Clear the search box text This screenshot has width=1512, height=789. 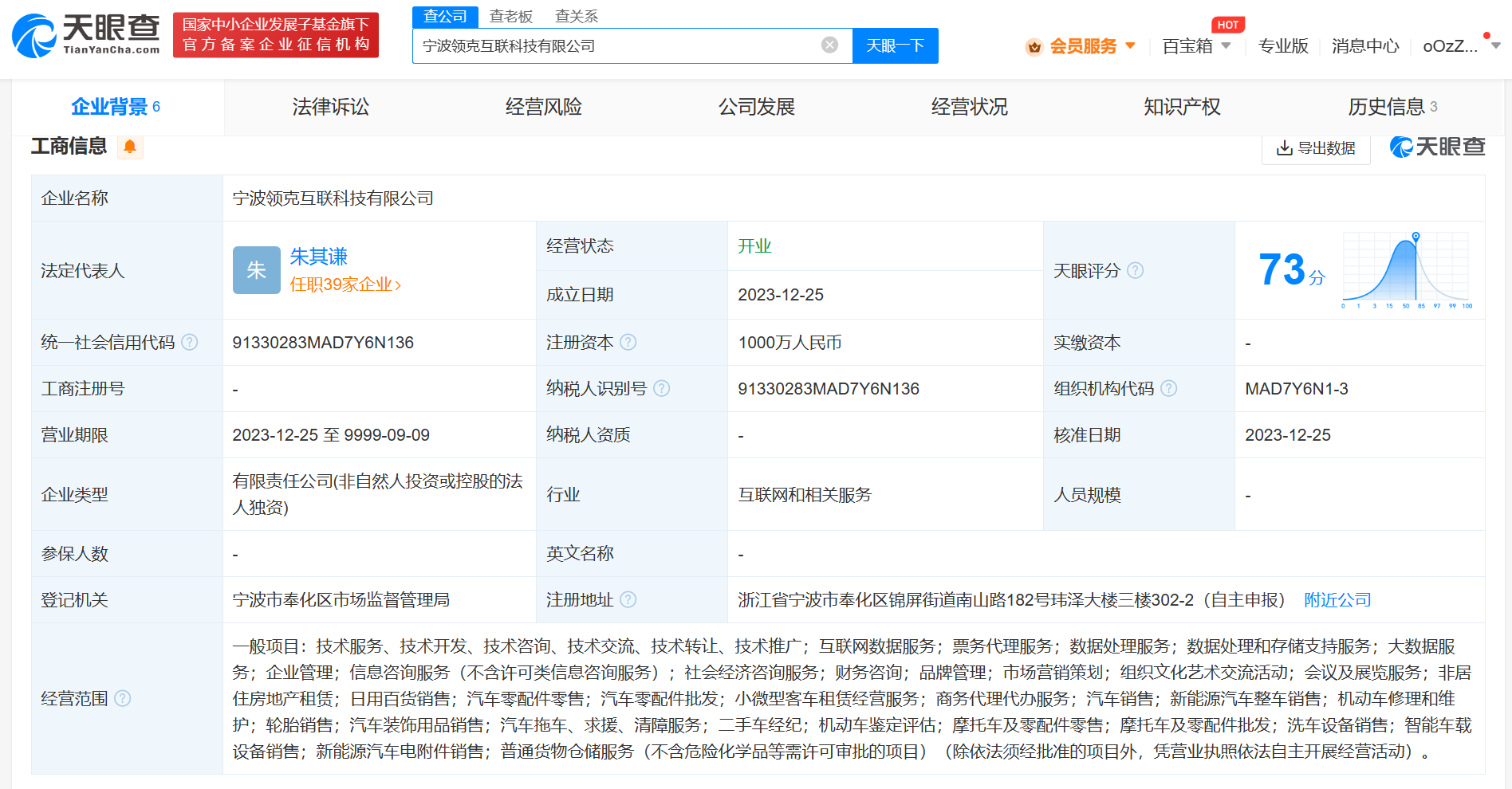[829, 45]
